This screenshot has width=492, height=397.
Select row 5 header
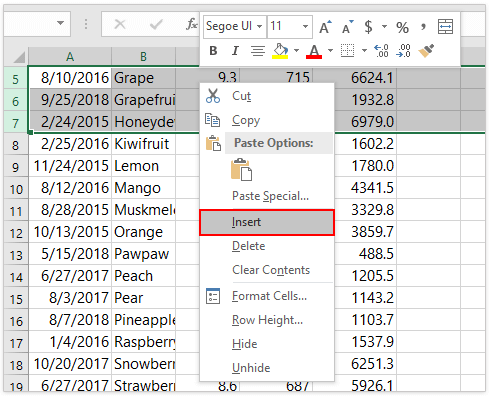pyautogui.click(x=16, y=78)
